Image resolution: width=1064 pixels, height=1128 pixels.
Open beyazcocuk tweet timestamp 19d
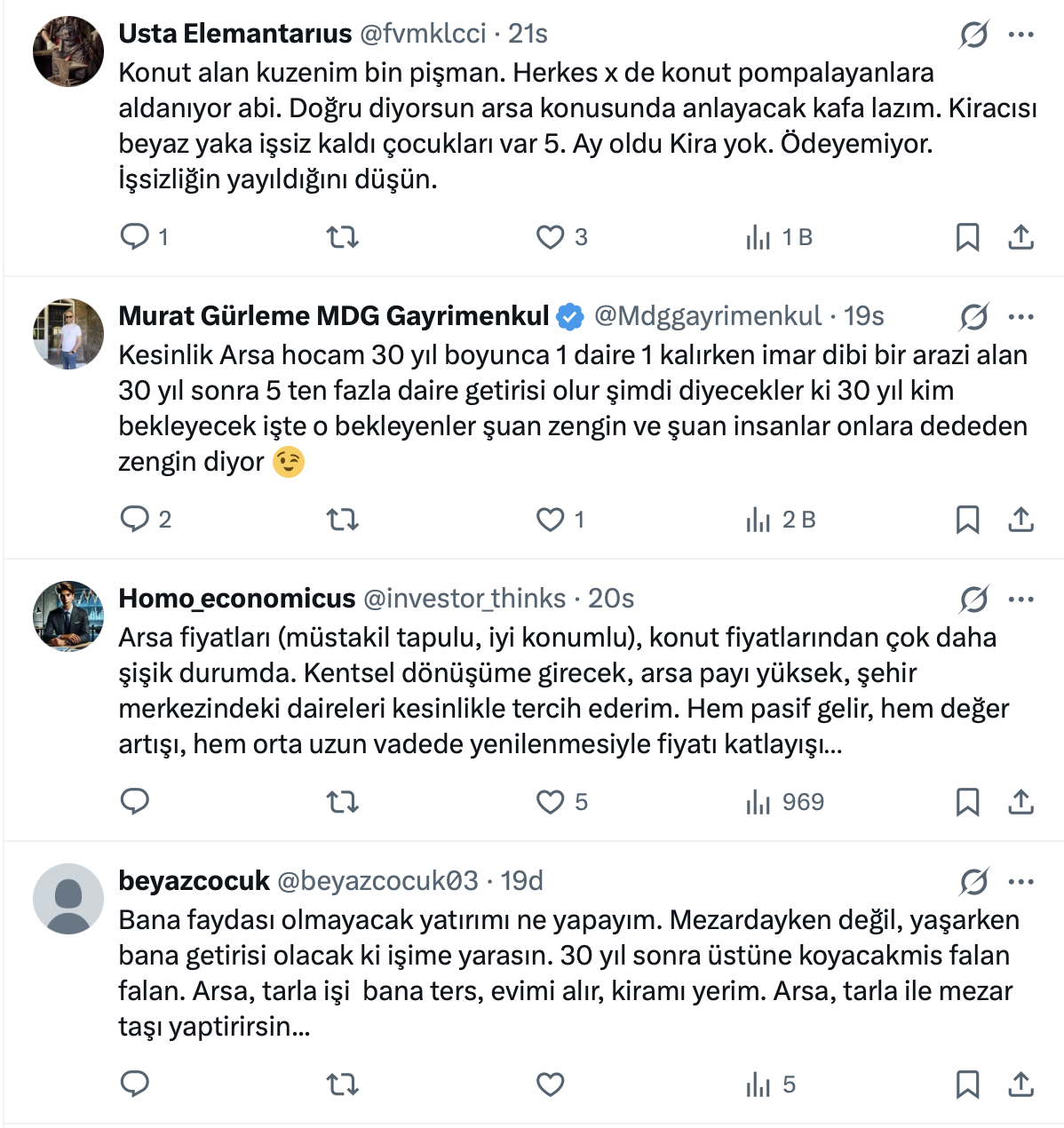point(521,881)
